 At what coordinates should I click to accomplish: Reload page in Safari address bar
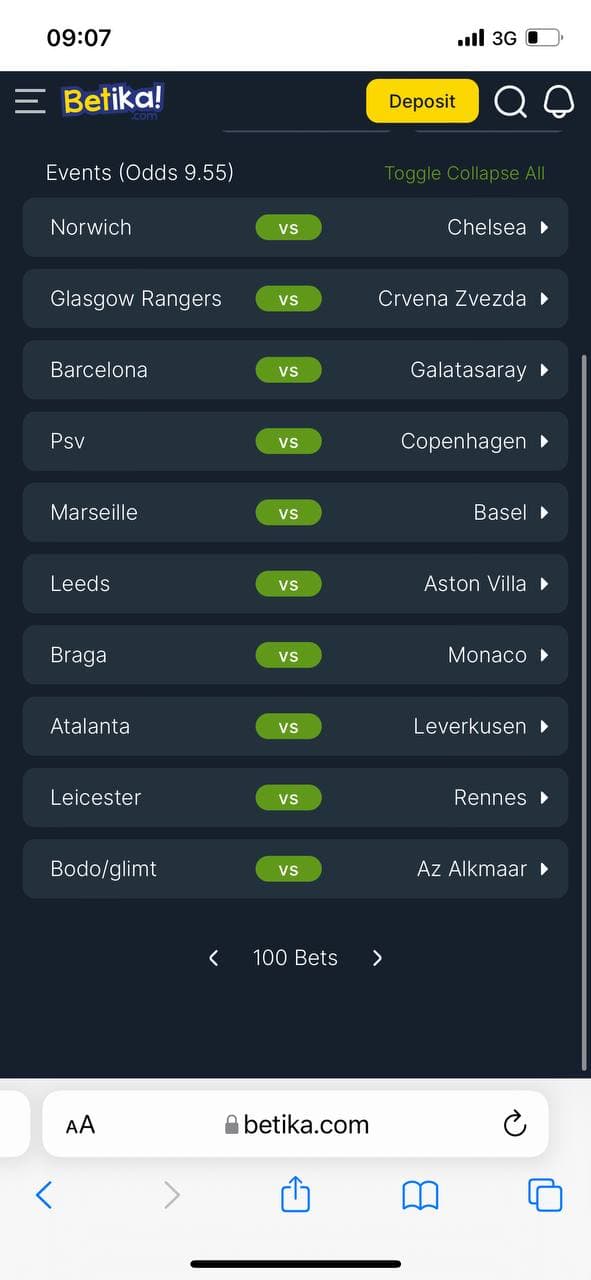click(514, 1124)
